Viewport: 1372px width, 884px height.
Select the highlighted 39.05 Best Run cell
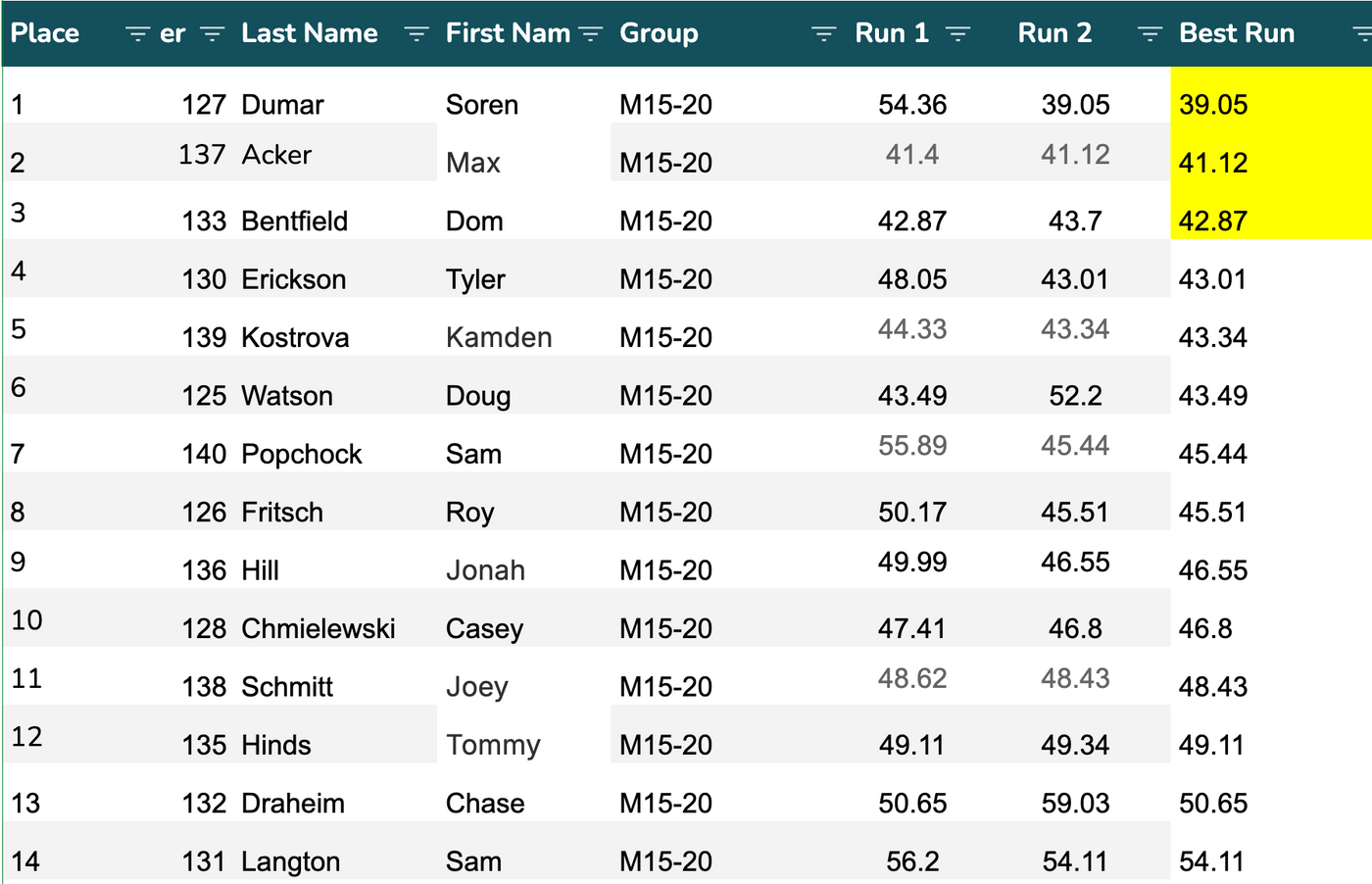pos(1213,105)
